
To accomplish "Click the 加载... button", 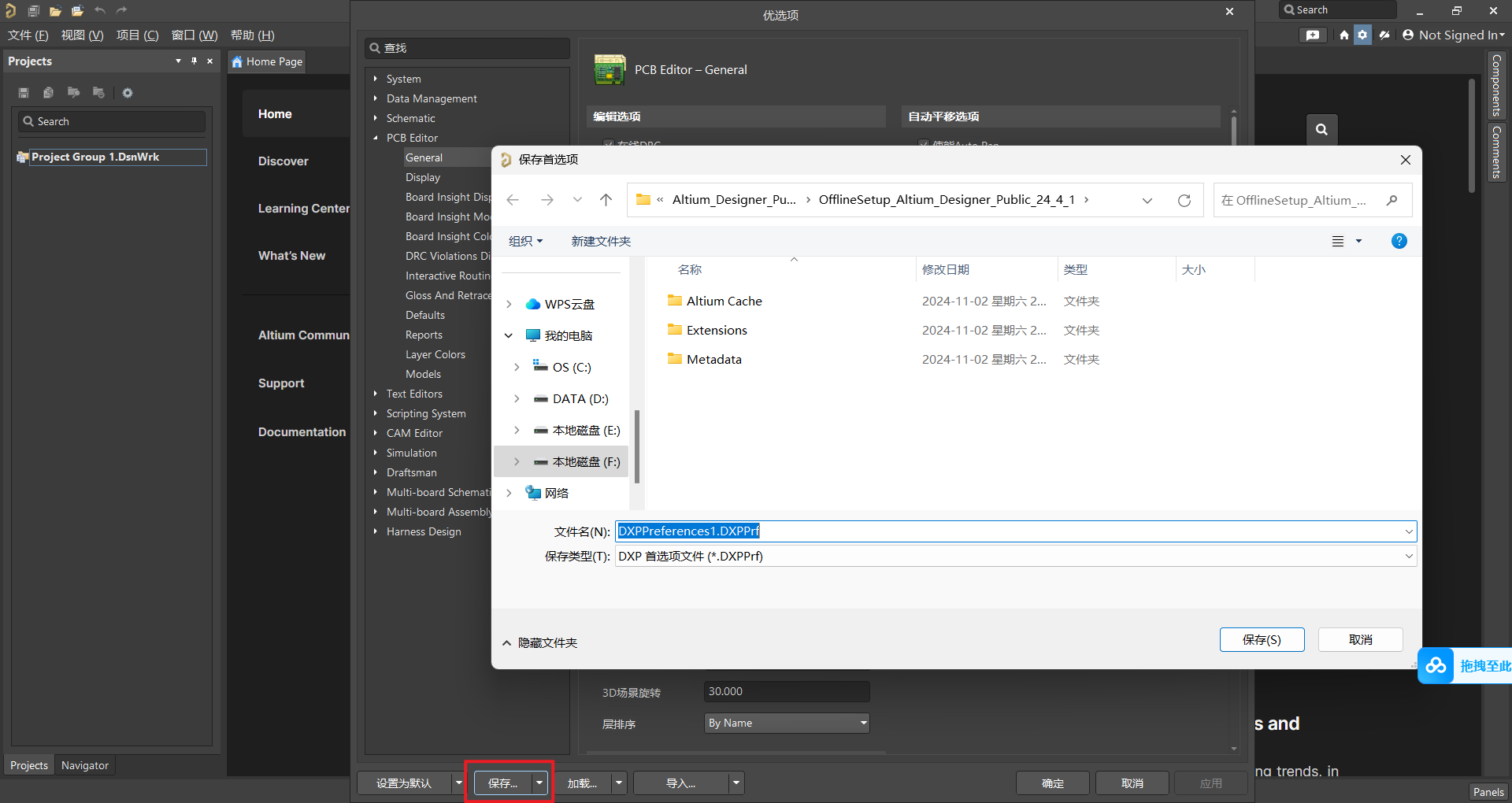I will pyautogui.click(x=583, y=783).
